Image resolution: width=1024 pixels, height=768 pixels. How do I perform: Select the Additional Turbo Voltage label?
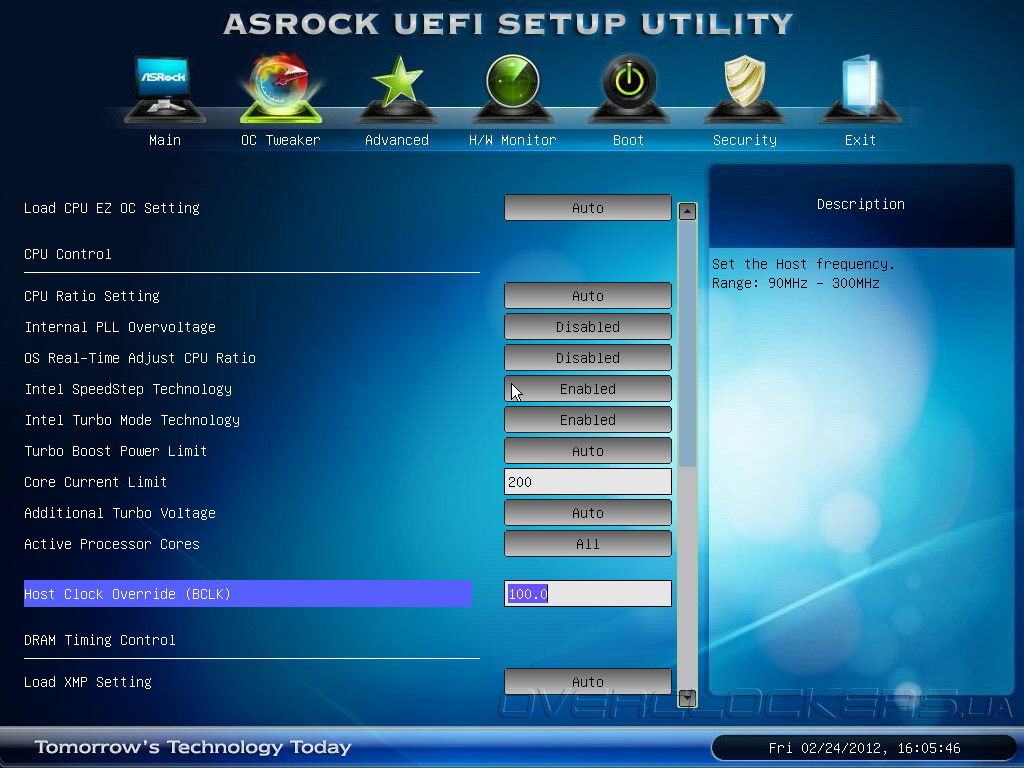(x=120, y=513)
